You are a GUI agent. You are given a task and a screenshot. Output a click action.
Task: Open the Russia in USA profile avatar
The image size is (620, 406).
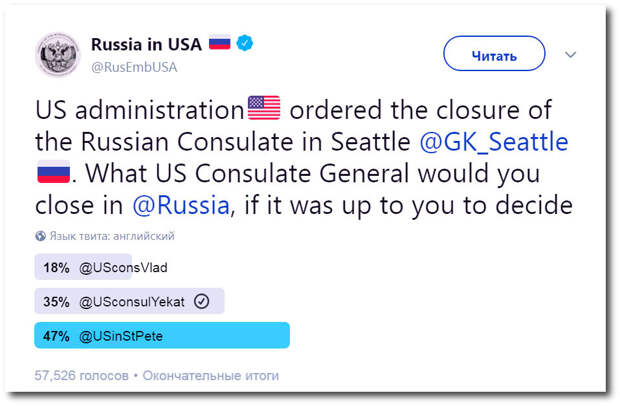58,54
